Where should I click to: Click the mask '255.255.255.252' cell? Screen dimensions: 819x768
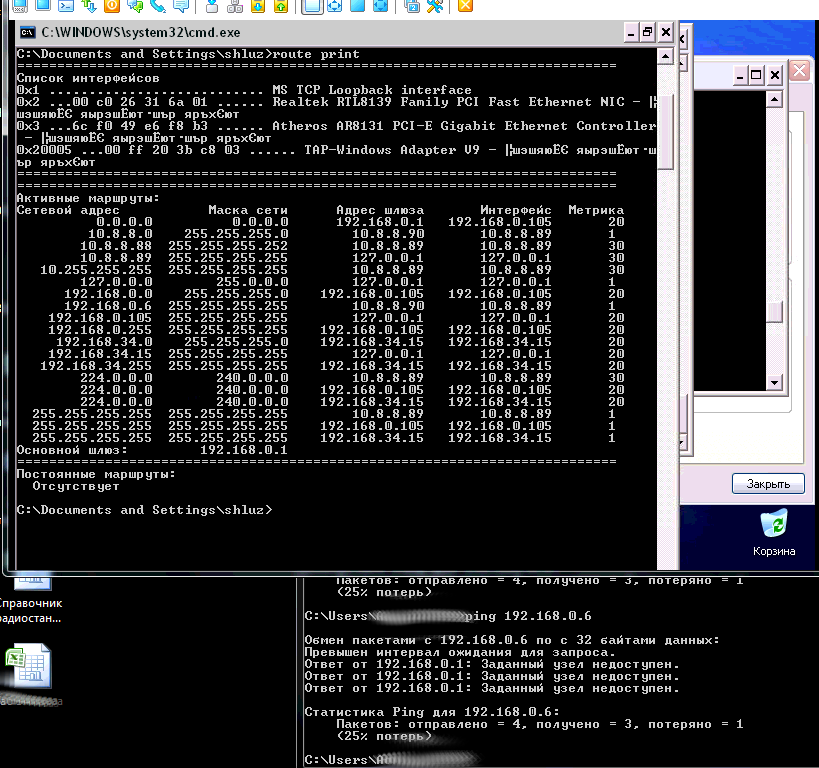click(x=228, y=247)
